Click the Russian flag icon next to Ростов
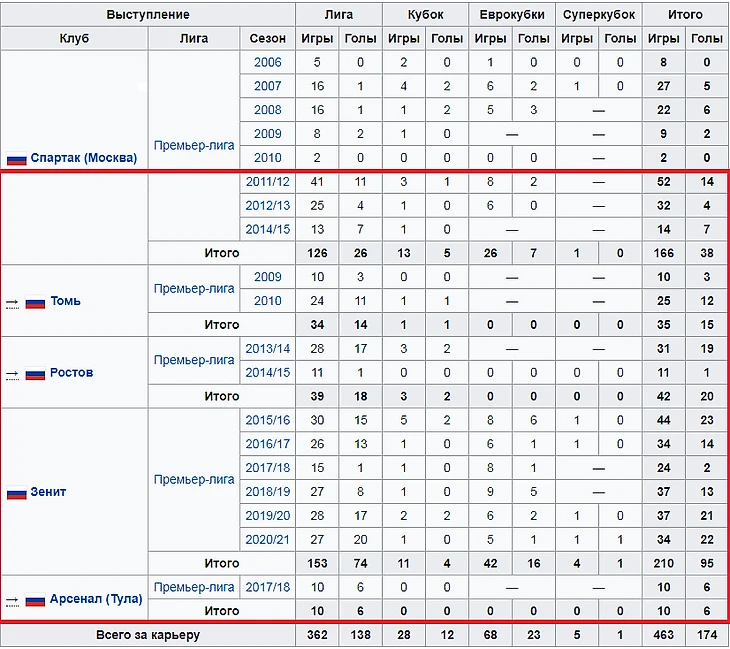The width and height of the screenshot is (730, 649). (x=36, y=373)
